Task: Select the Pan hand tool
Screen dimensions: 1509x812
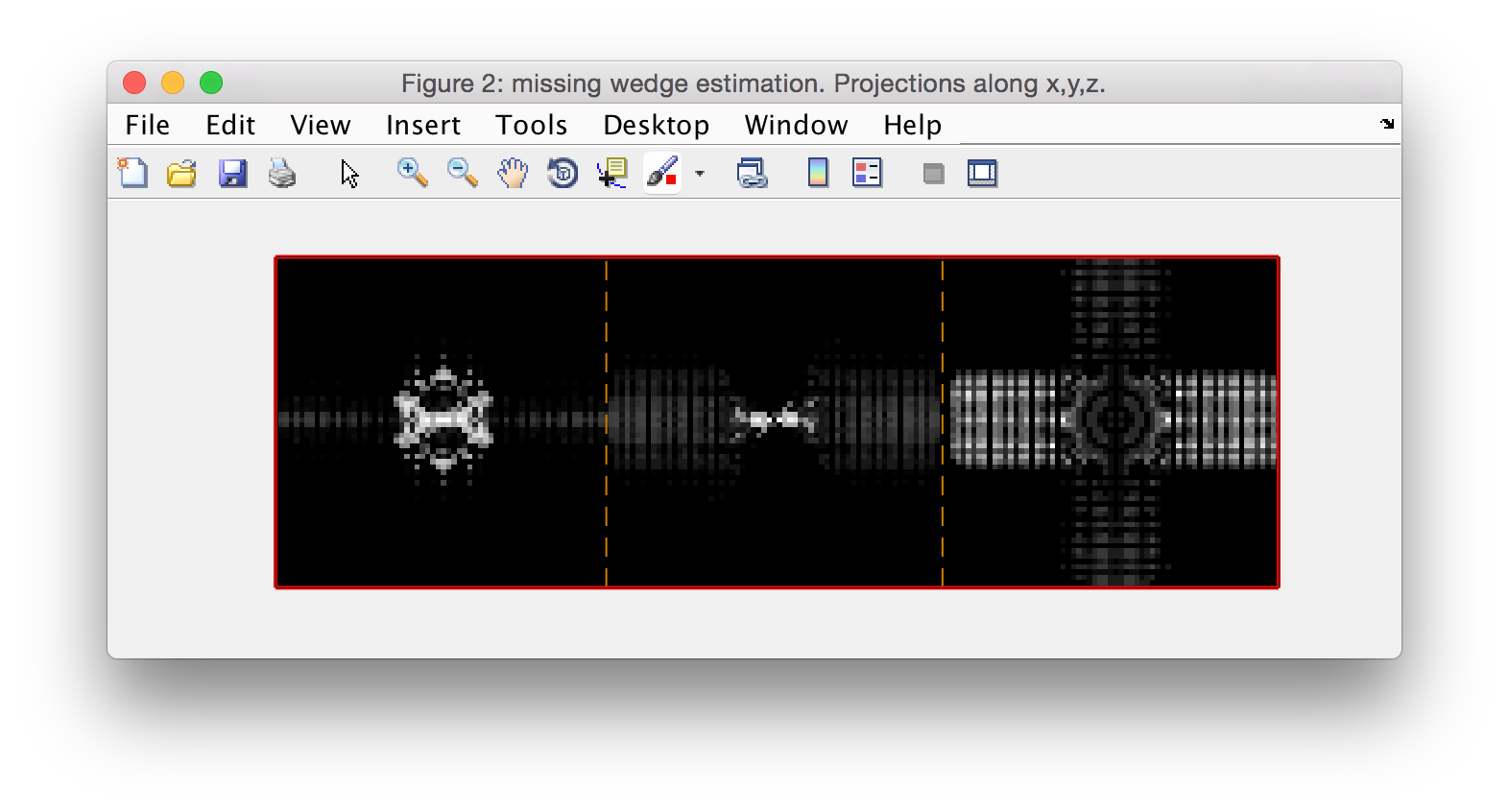Action: point(513,174)
